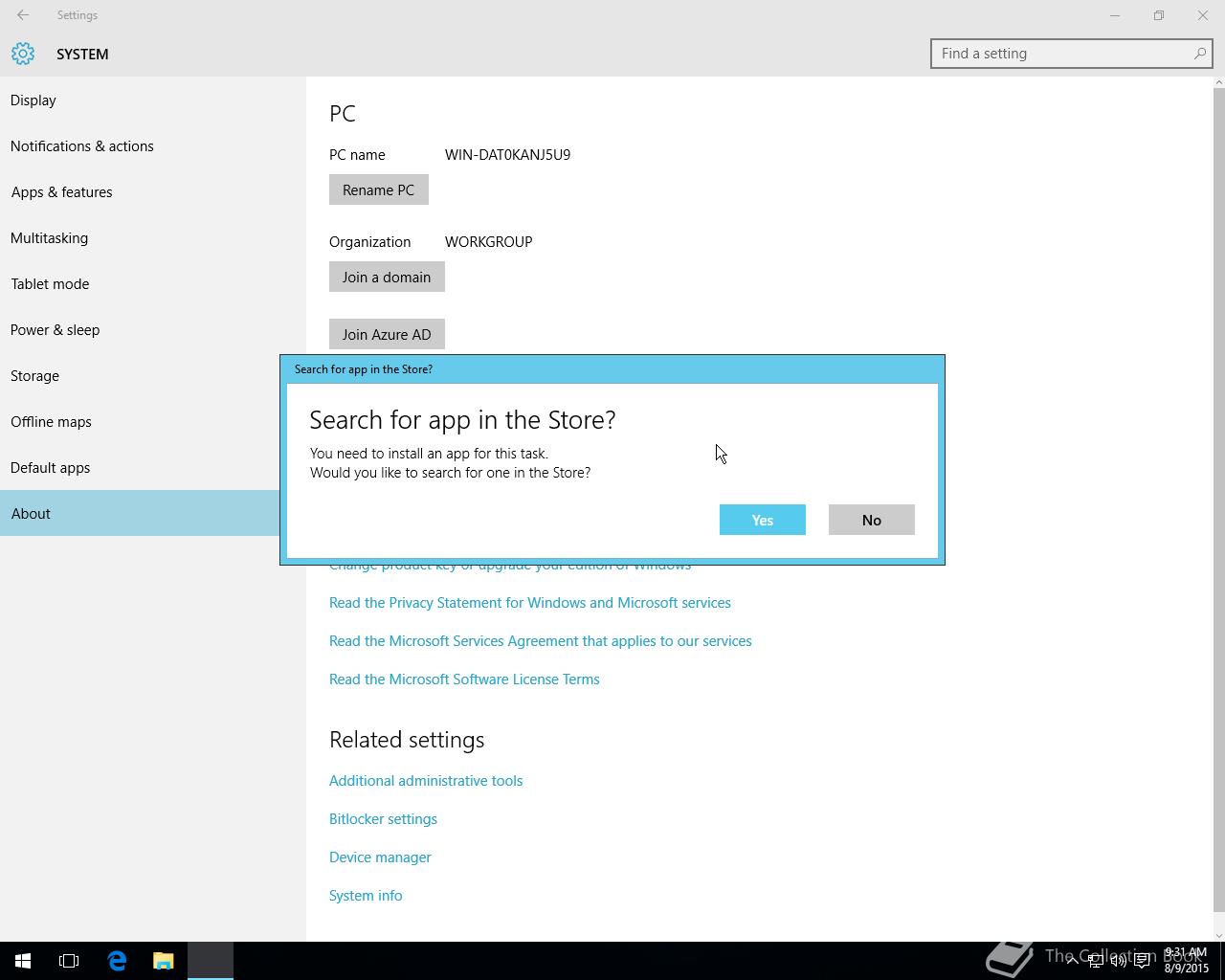The height and width of the screenshot is (980, 1225).
Task: Choose No in the Store dialog
Action: pos(872,520)
